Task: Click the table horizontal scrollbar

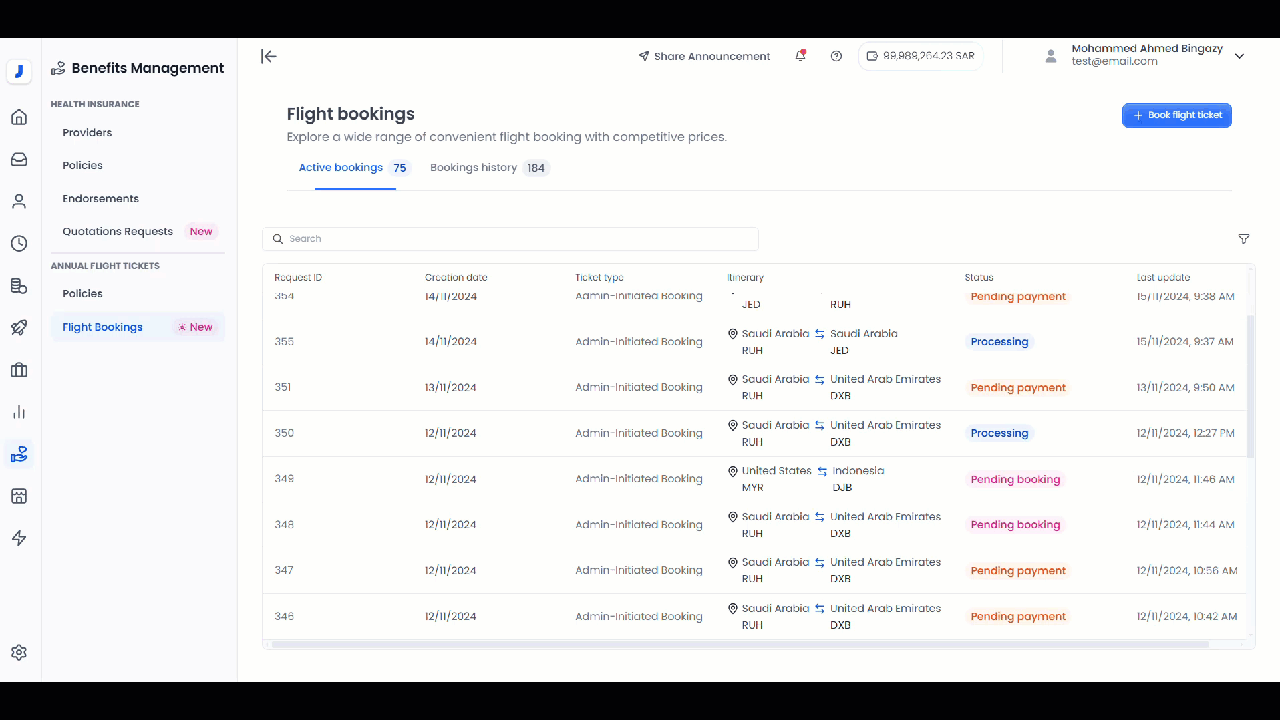Action: [x=740, y=645]
